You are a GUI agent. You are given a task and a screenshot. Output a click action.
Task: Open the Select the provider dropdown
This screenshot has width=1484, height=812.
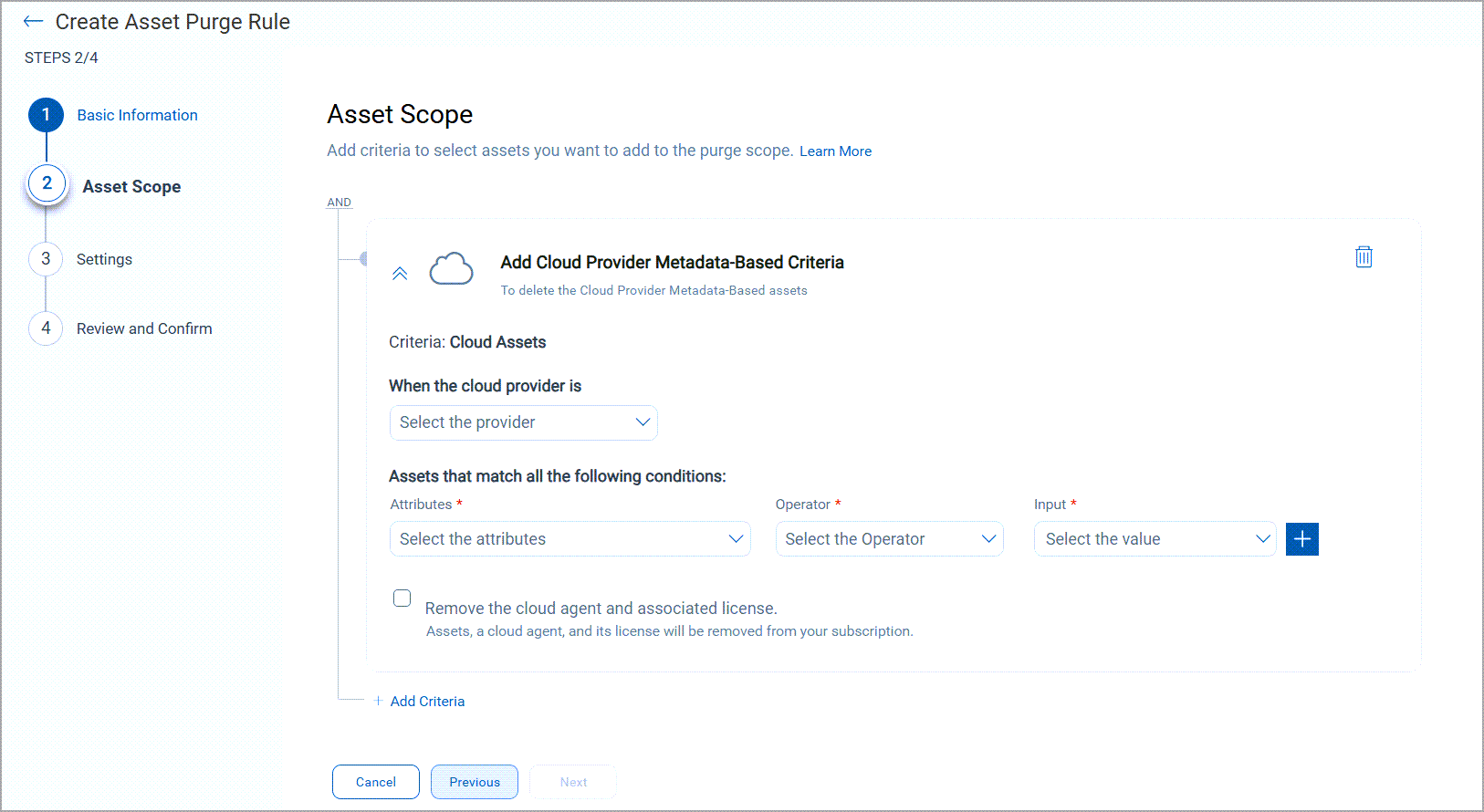[524, 422]
